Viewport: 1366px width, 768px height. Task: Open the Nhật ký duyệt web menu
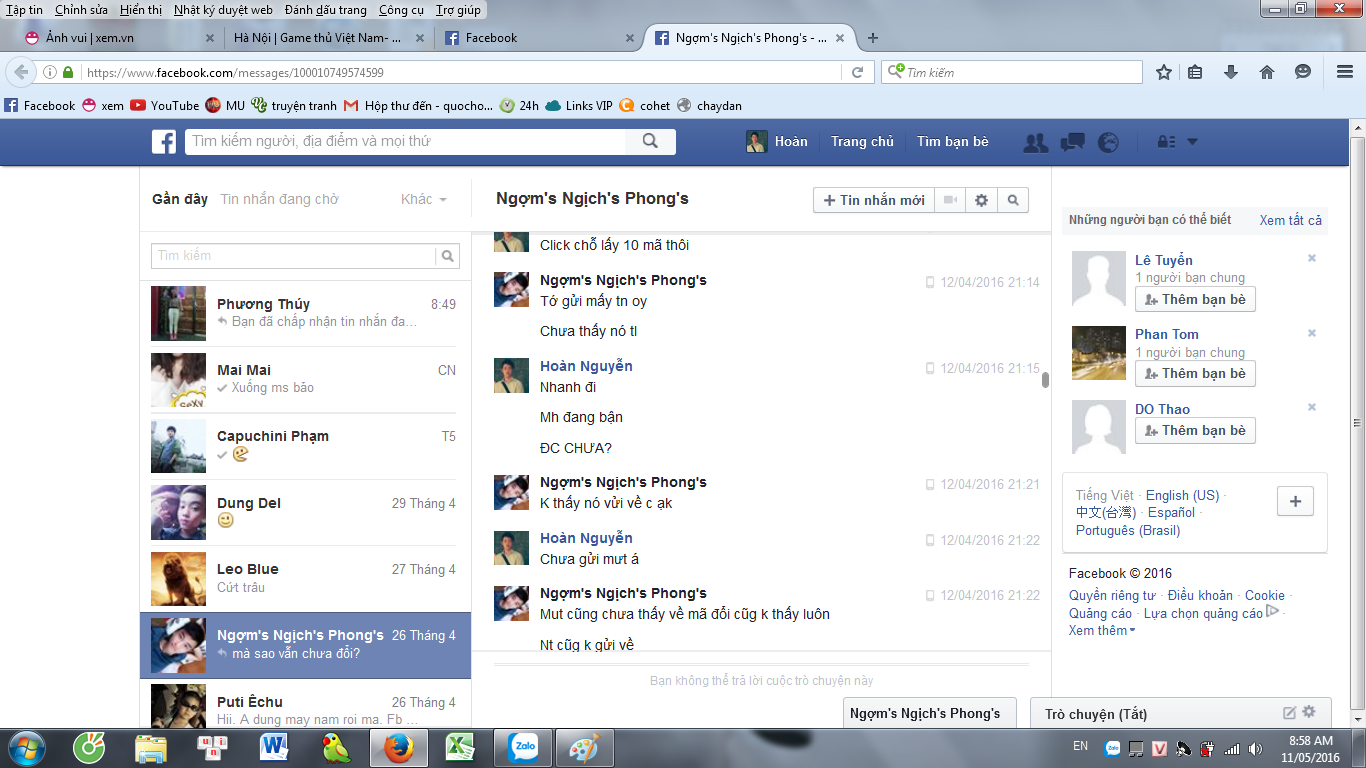(223, 10)
